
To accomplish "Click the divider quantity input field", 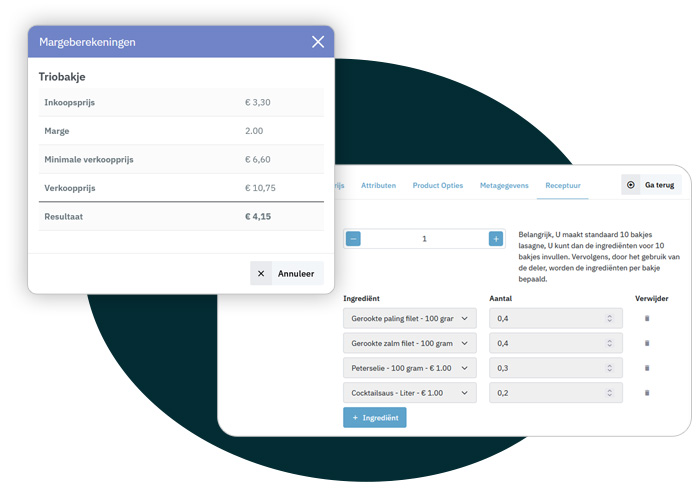I will 424,239.
